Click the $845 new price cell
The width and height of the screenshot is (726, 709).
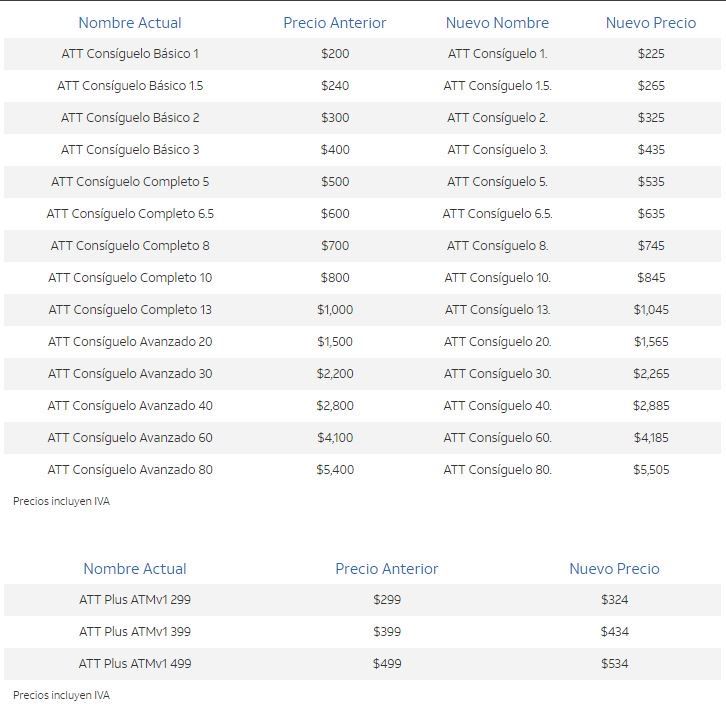(x=651, y=278)
